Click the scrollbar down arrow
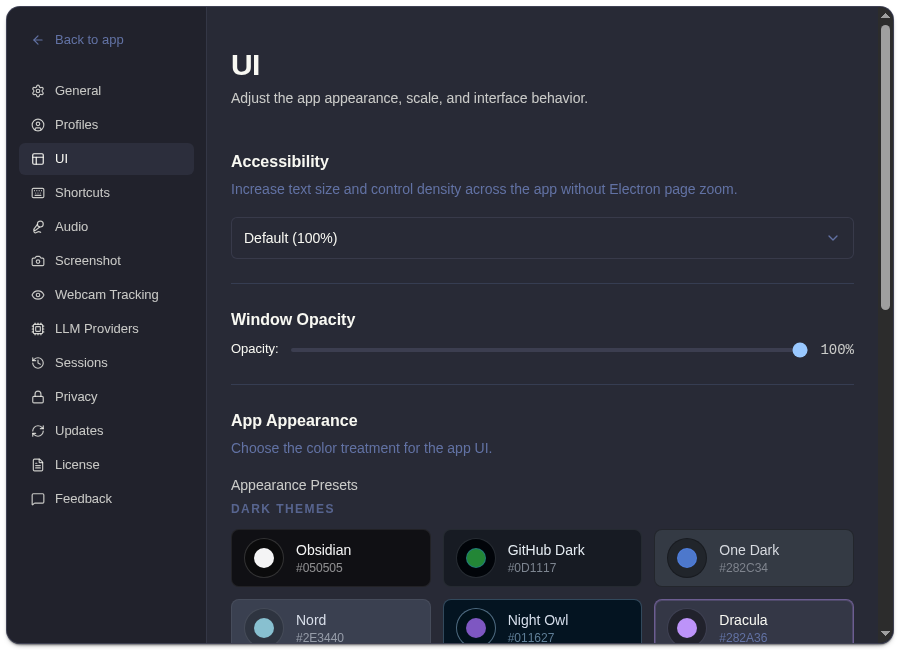Image resolution: width=900 pixels, height=650 pixels. 886,634
